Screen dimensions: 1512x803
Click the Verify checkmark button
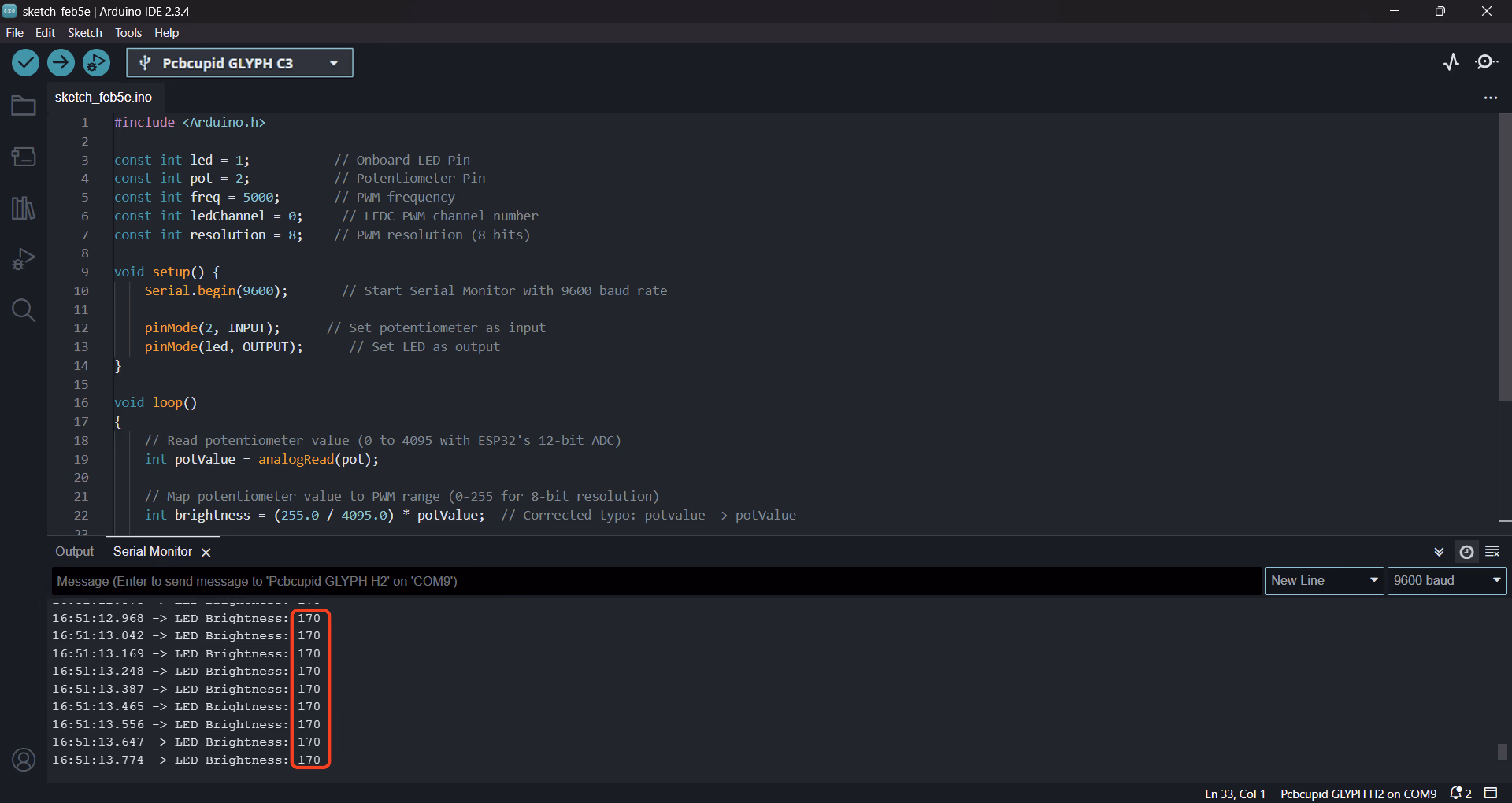click(x=25, y=63)
